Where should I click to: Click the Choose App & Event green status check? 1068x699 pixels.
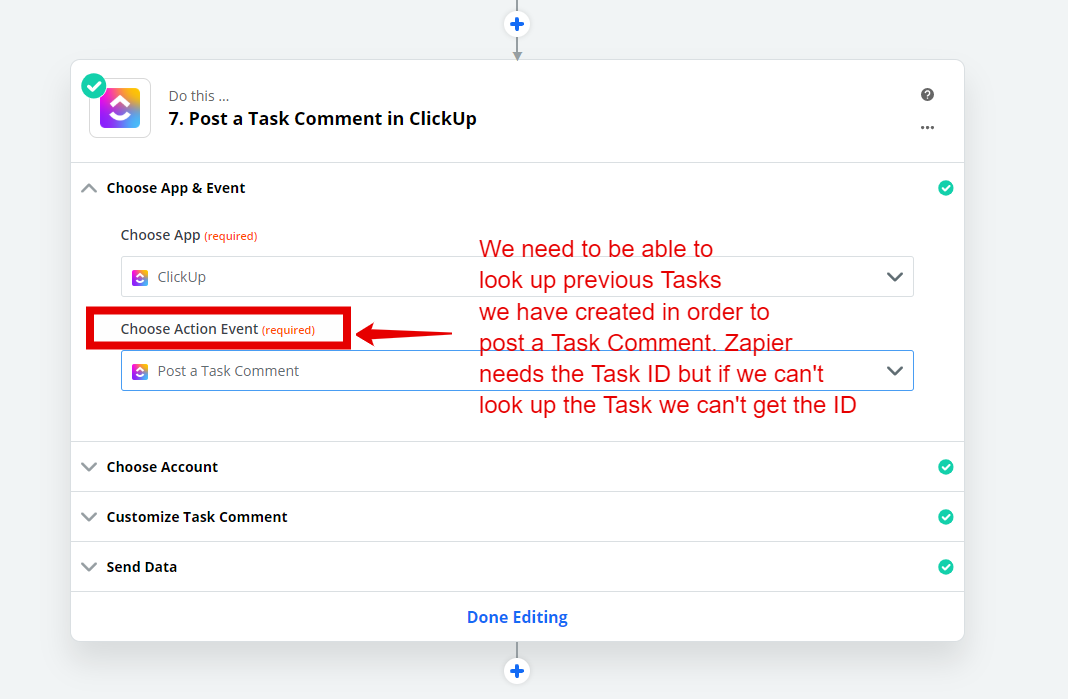pyautogui.click(x=945, y=188)
